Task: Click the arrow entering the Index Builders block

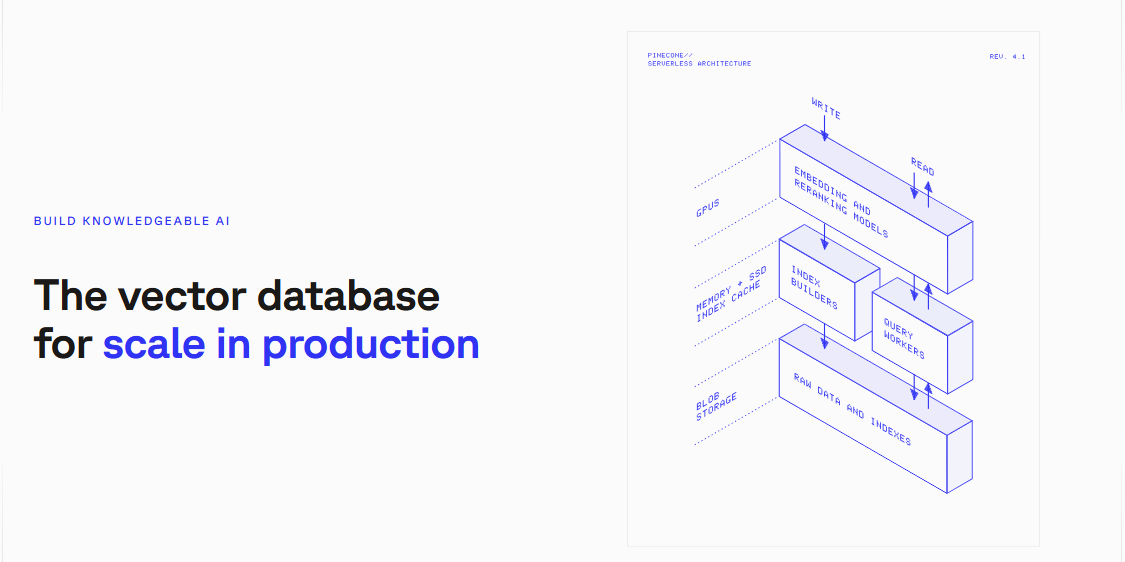Action: click(824, 236)
